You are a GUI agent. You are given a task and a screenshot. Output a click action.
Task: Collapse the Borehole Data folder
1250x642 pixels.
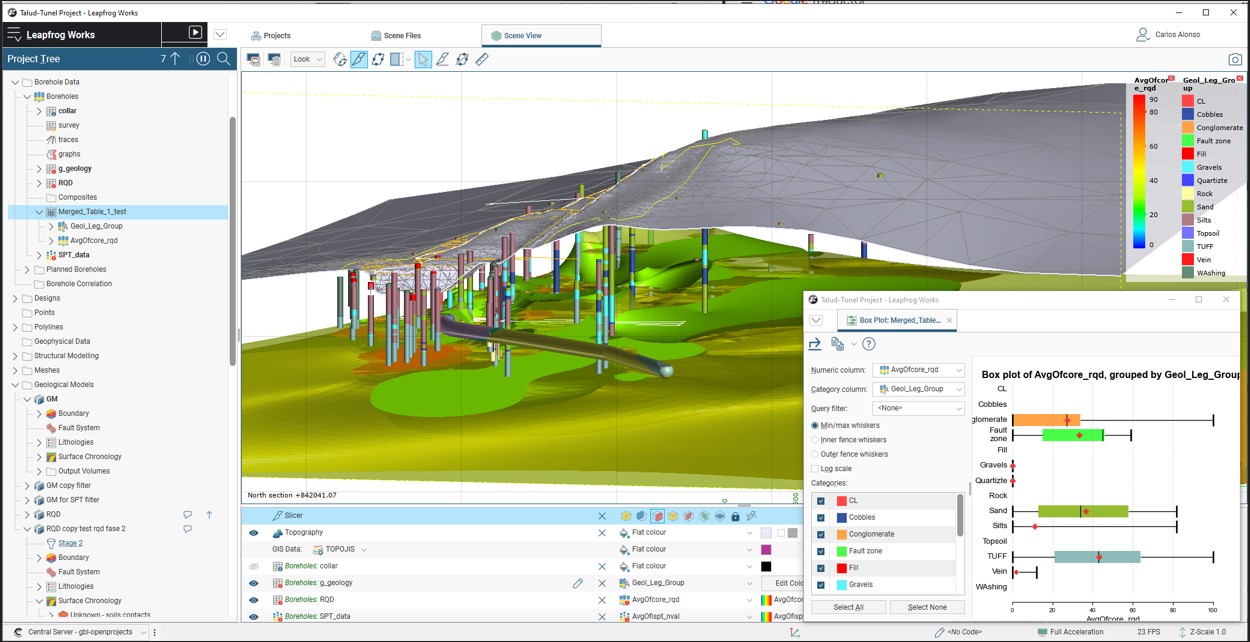[x=15, y=82]
